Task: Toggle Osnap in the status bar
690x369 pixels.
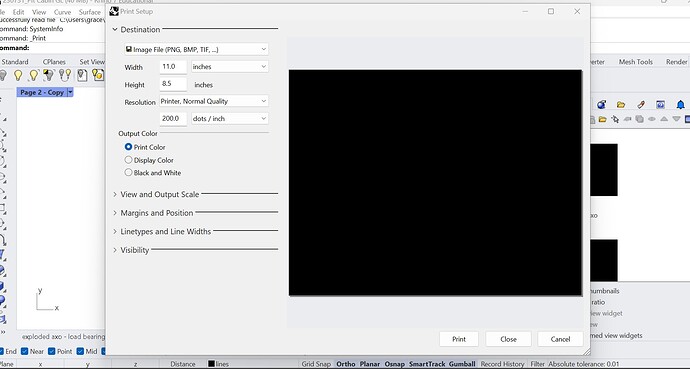Action: [394, 364]
